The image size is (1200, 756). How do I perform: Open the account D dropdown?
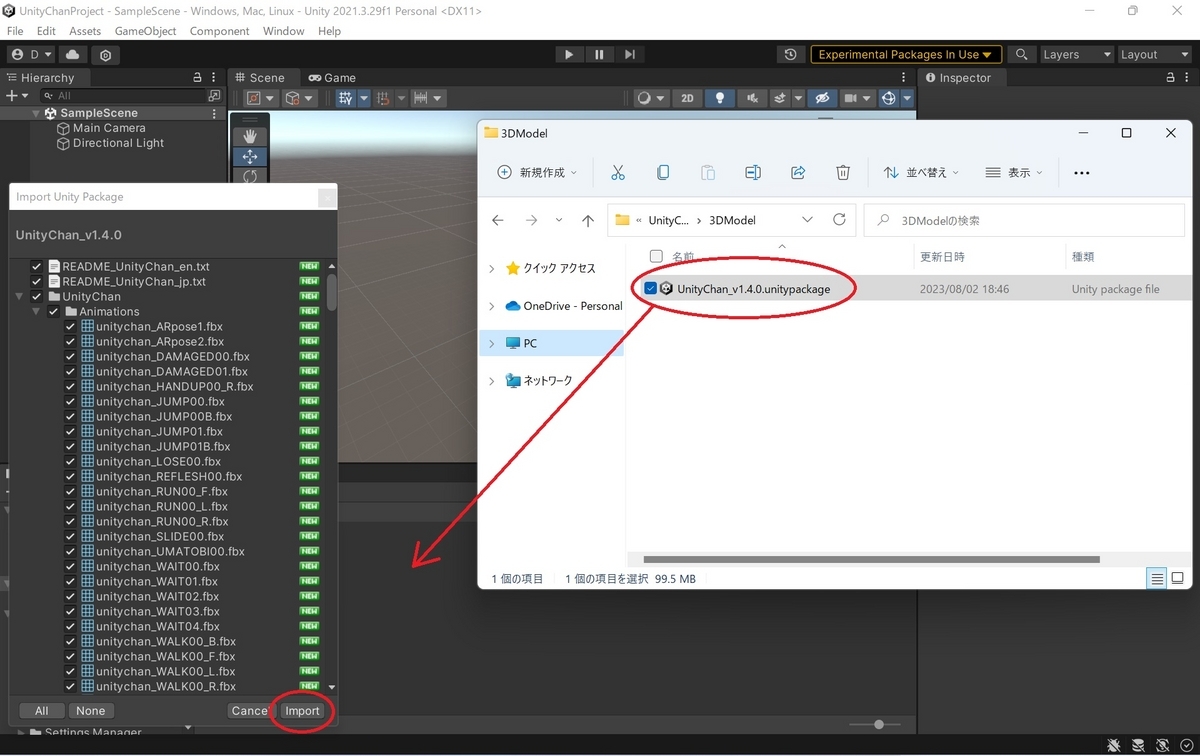(x=33, y=55)
